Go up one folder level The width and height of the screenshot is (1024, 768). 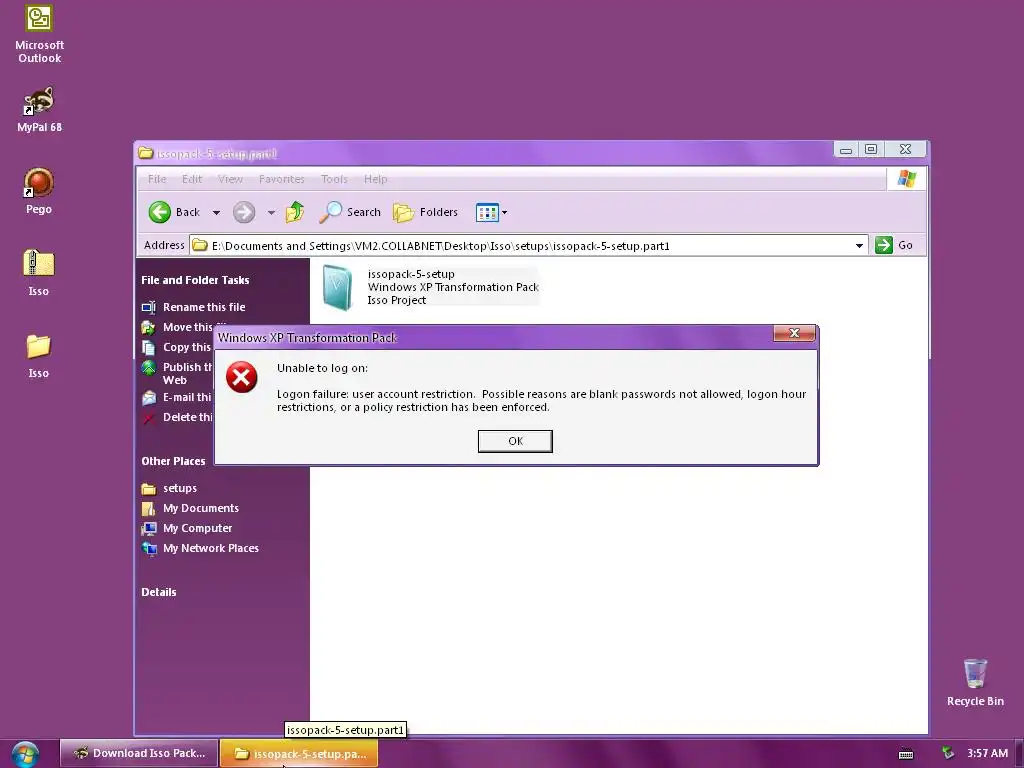click(295, 212)
